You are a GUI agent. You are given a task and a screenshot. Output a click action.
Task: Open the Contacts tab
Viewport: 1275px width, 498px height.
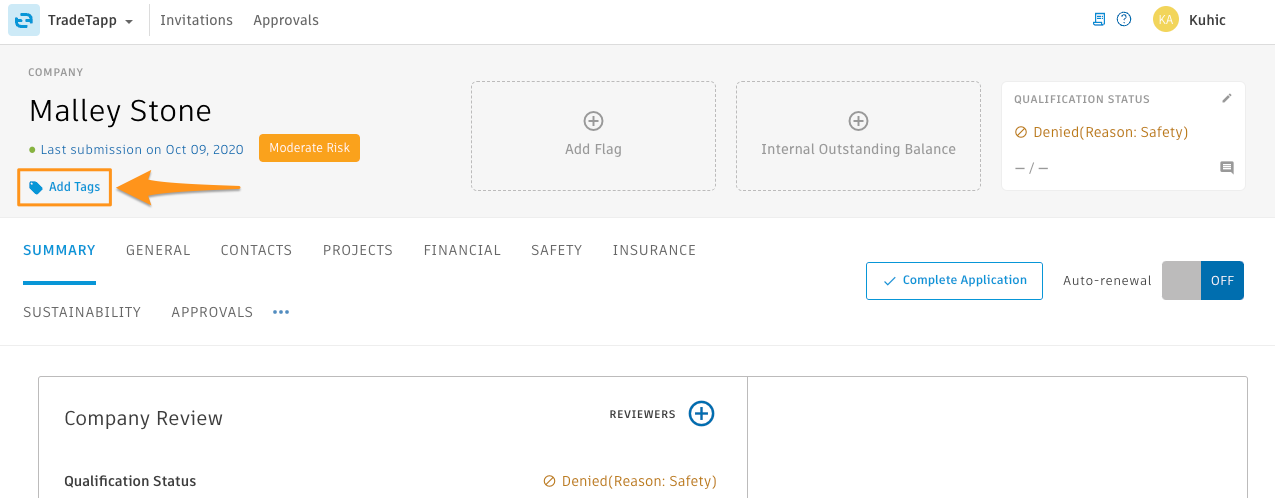(256, 250)
